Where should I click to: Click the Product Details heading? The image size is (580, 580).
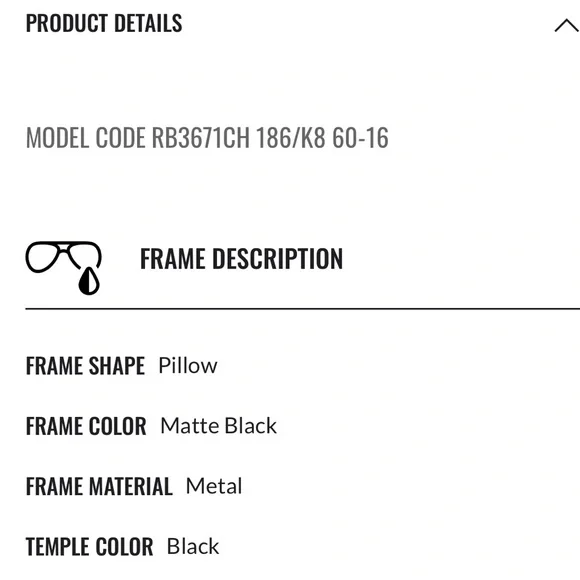[104, 23]
